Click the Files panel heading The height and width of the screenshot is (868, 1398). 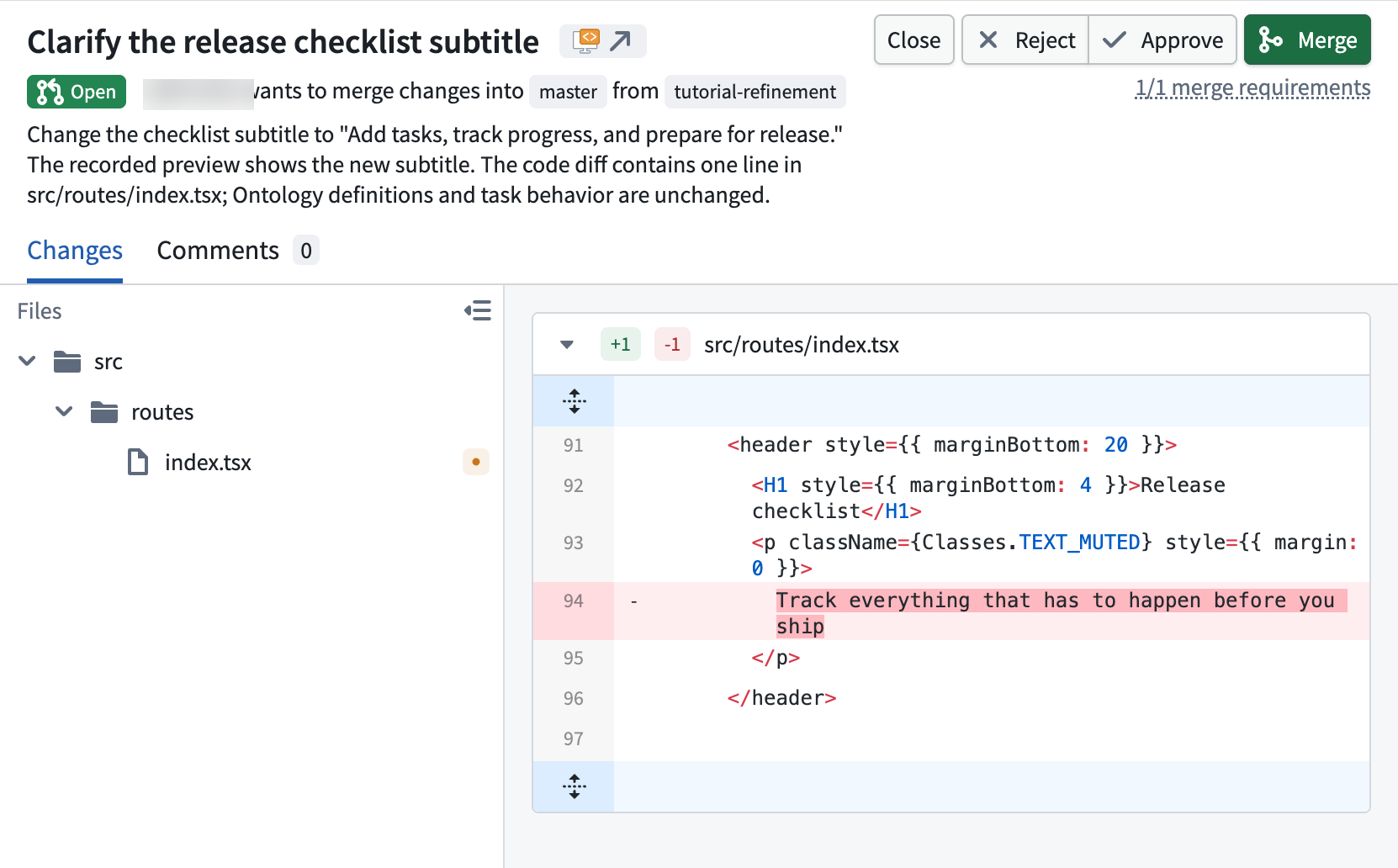pos(40,311)
